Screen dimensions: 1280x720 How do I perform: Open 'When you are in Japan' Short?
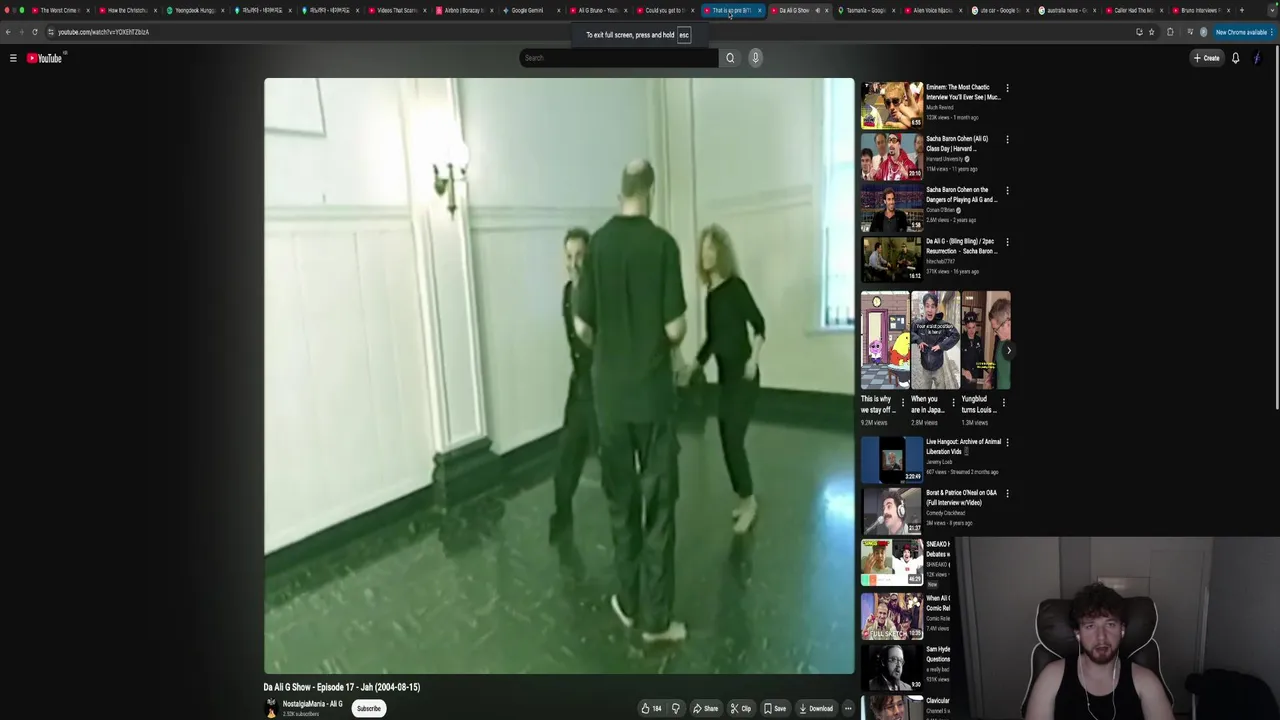pos(935,340)
